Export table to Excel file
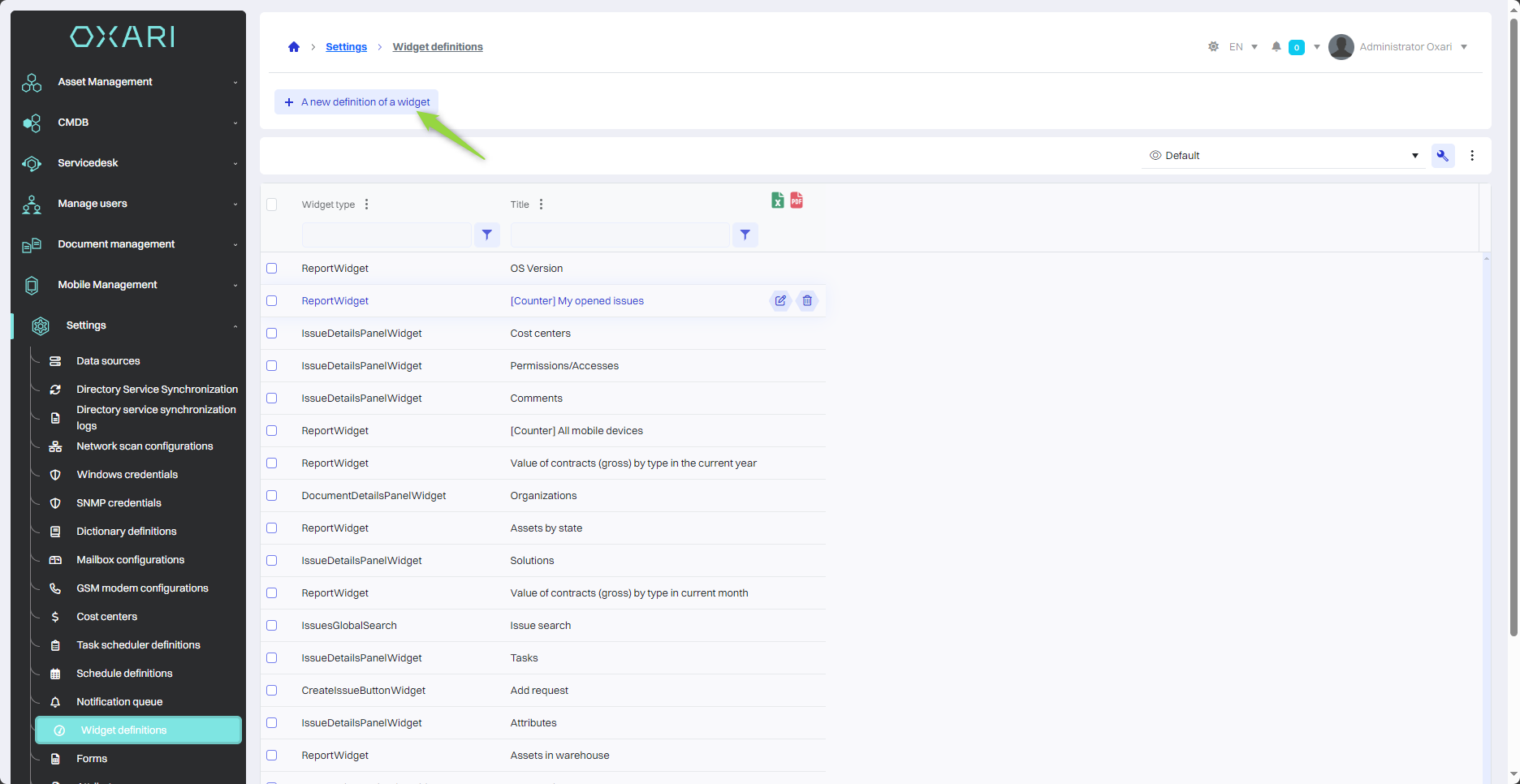The height and width of the screenshot is (784, 1520). pyautogui.click(x=777, y=200)
